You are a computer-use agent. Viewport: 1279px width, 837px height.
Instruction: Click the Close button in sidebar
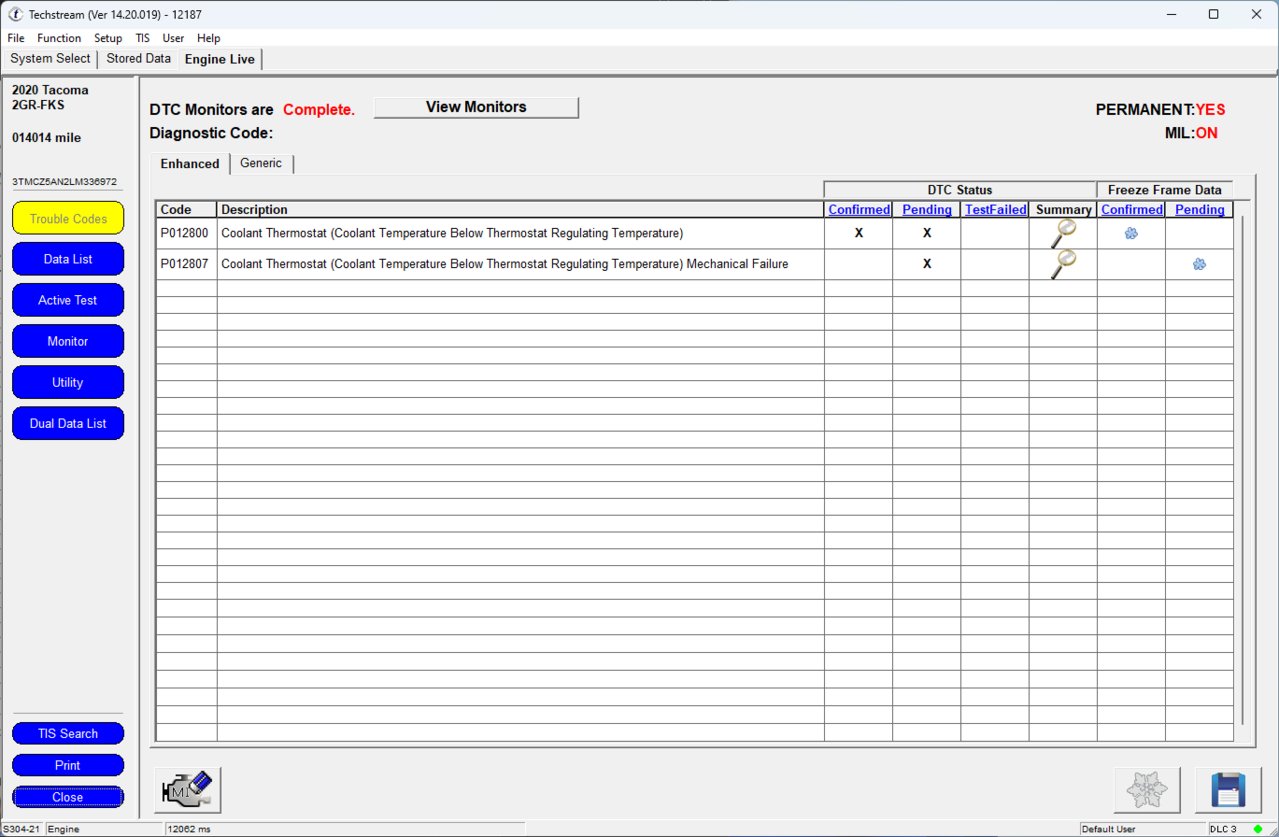click(x=68, y=797)
